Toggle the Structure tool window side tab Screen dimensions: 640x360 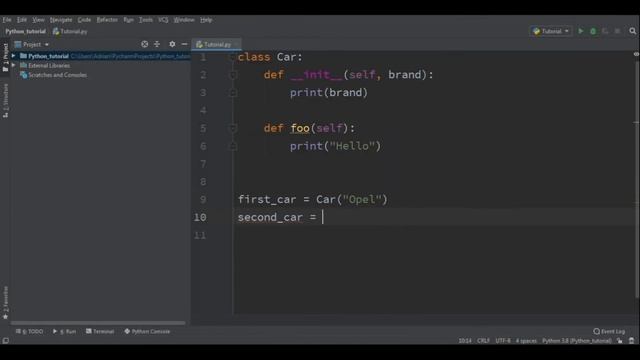[5, 100]
